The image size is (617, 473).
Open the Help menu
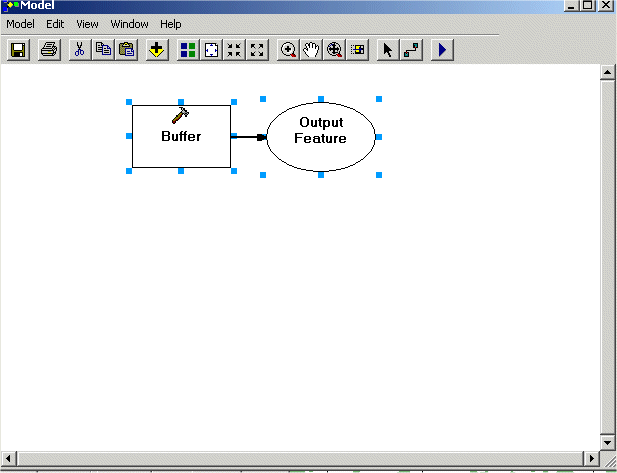click(x=171, y=24)
